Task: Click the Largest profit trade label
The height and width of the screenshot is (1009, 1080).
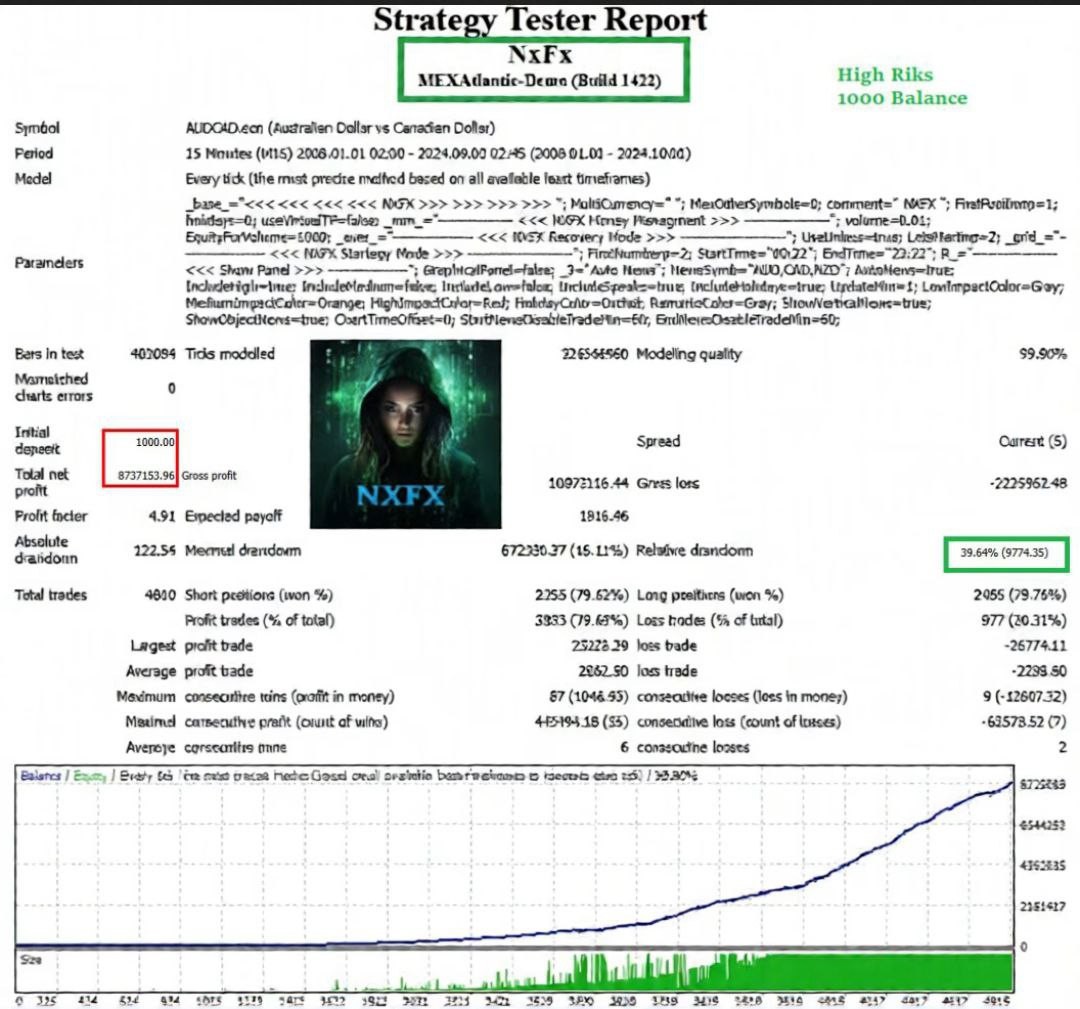Action: pyautogui.click(x=191, y=645)
